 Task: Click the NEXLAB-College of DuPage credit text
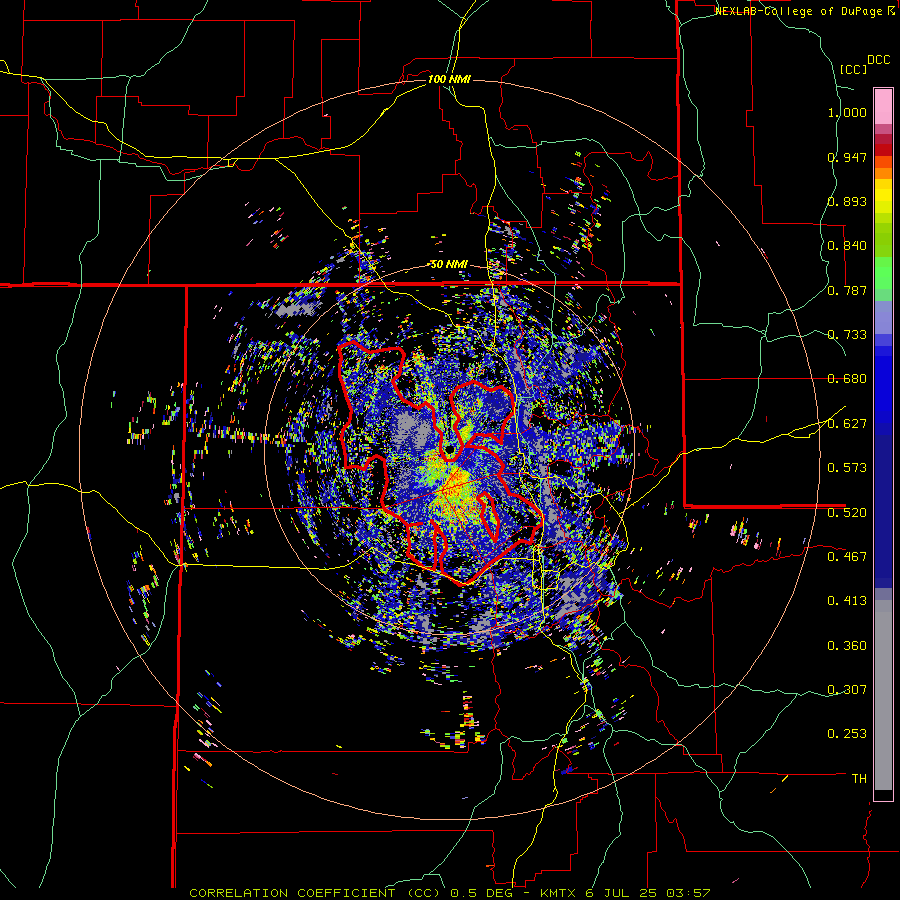799,11
